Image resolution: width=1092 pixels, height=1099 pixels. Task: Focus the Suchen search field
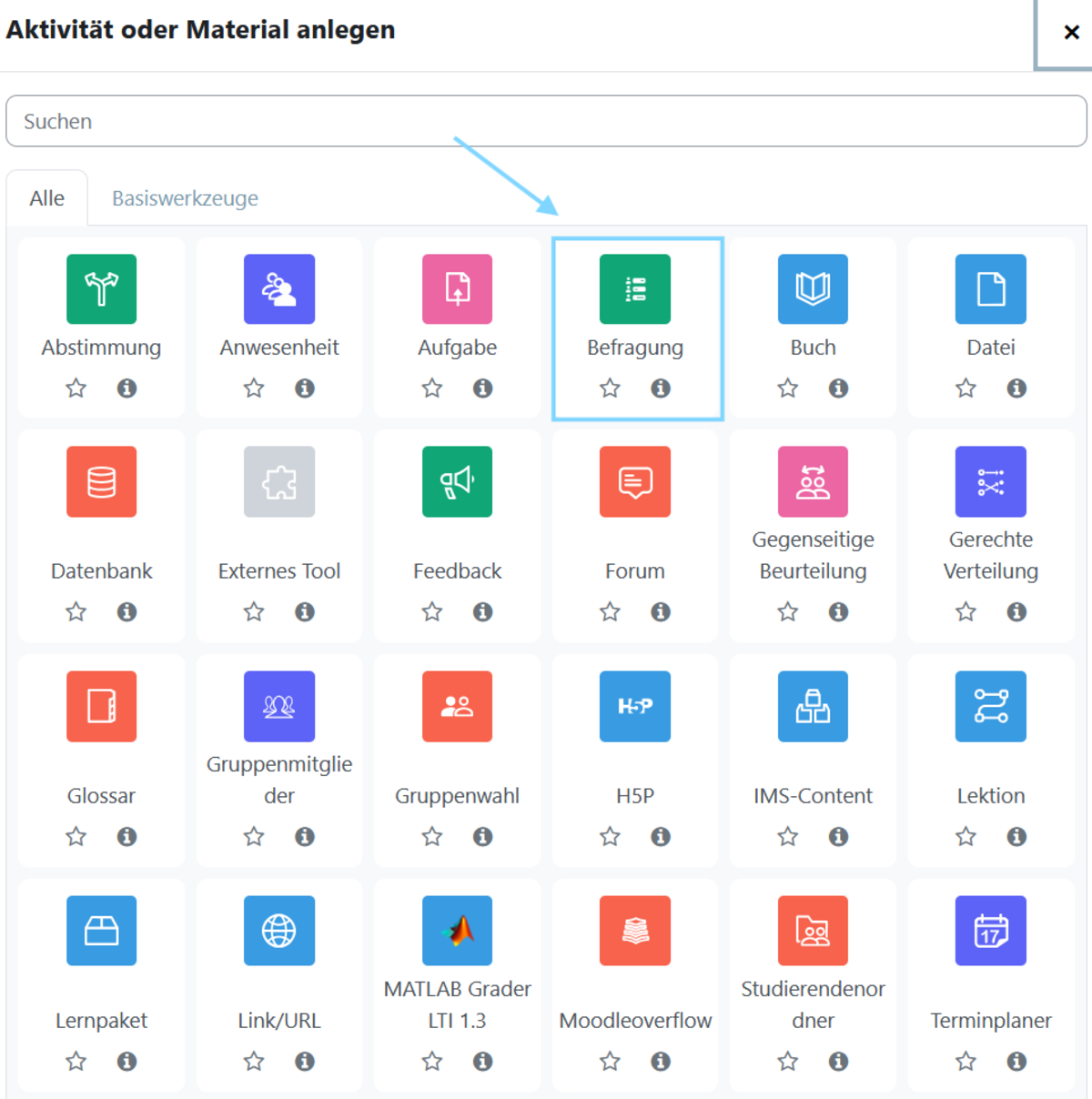[x=546, y=121]
